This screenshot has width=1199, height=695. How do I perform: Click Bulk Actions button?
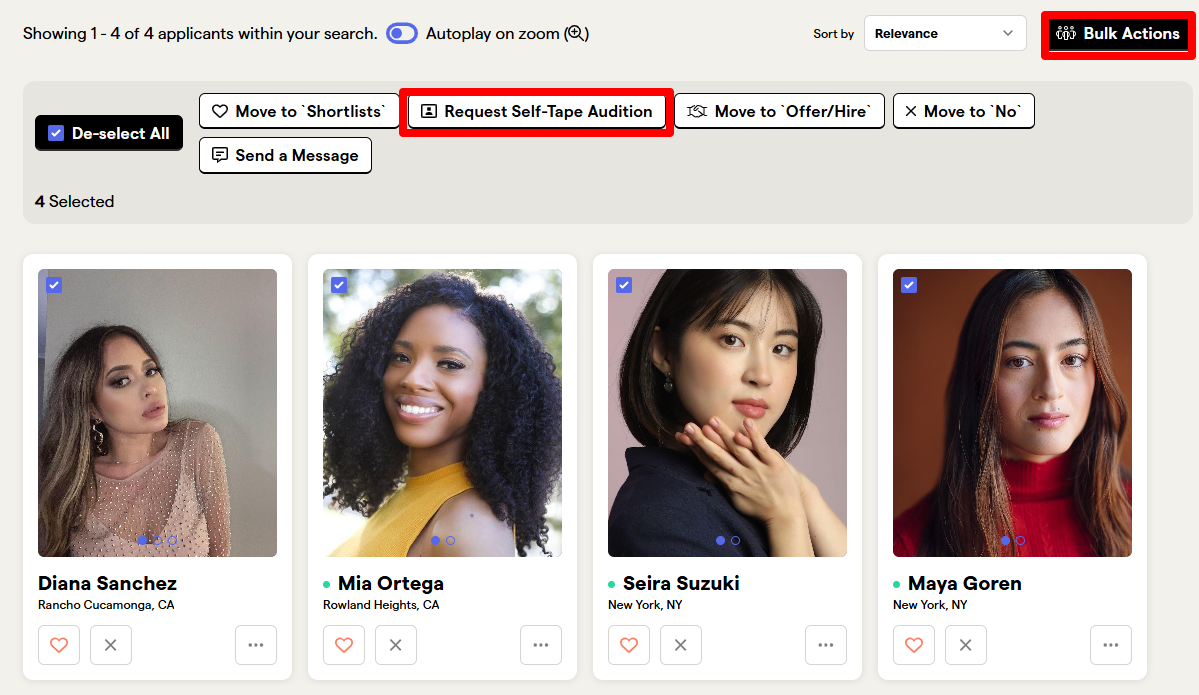1118,34
